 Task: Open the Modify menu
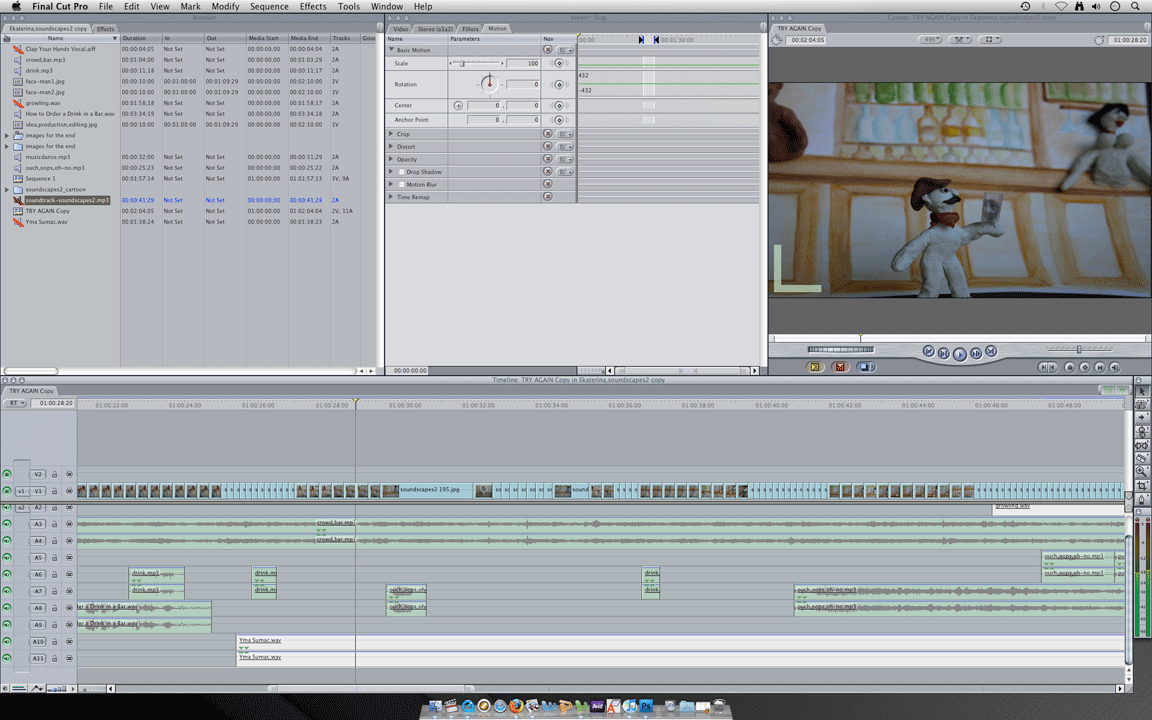coord(225,6)
